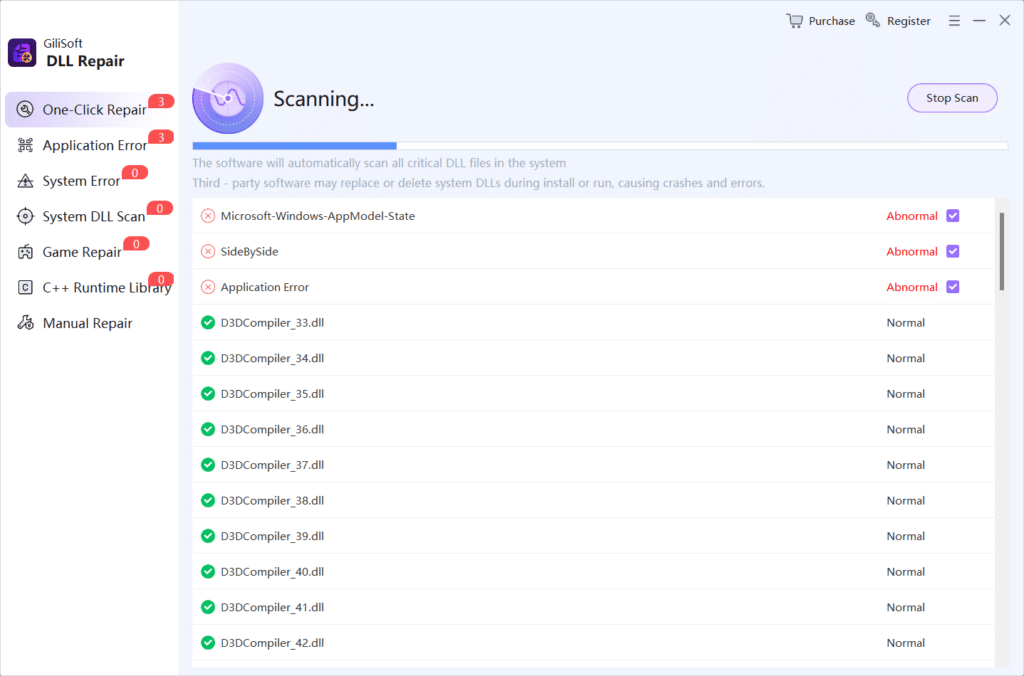Image resolution: width=1024 pixels, height=676 pixels.
Task: Select the One-Click Repair sidebar icon
Action: coord(24,109)
